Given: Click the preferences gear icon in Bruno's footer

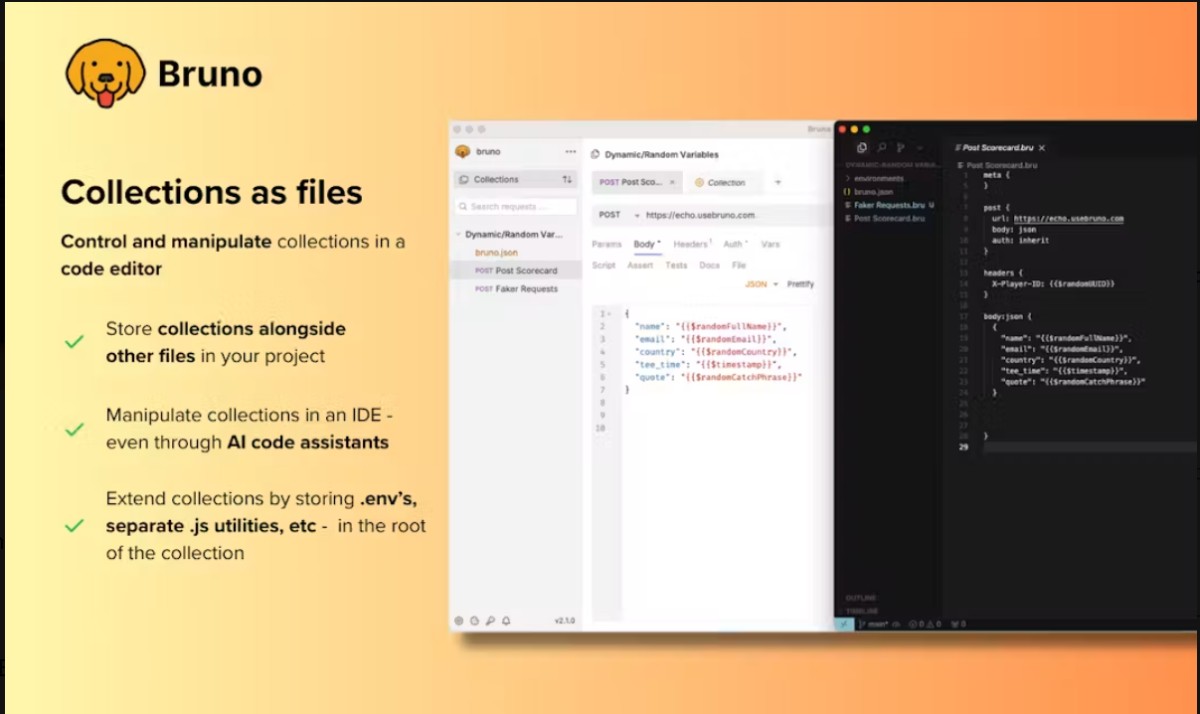Looking at the screenshot, I should click(x=459, y=620).
